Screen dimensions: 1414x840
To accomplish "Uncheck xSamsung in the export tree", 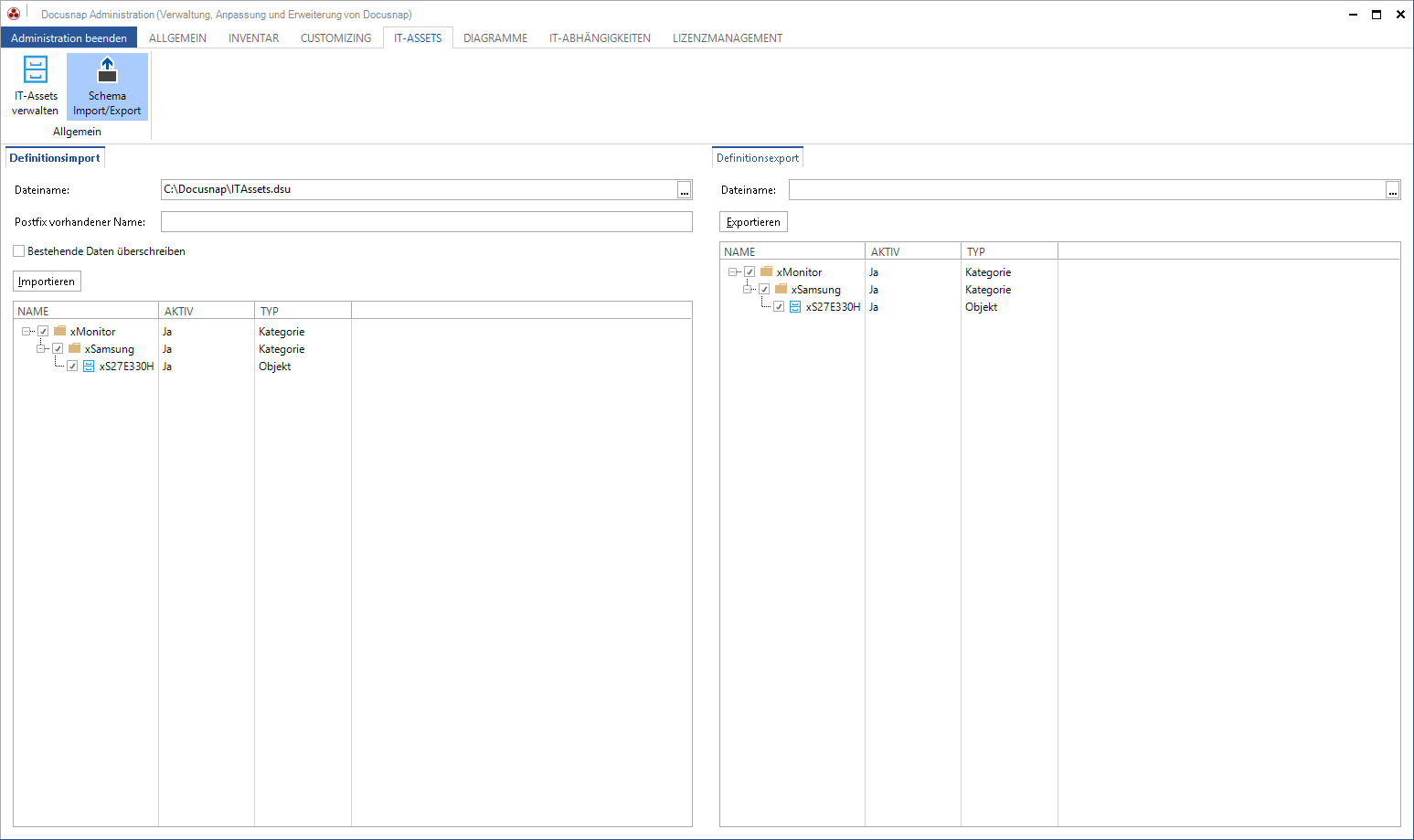I will (x=764, y=289).
